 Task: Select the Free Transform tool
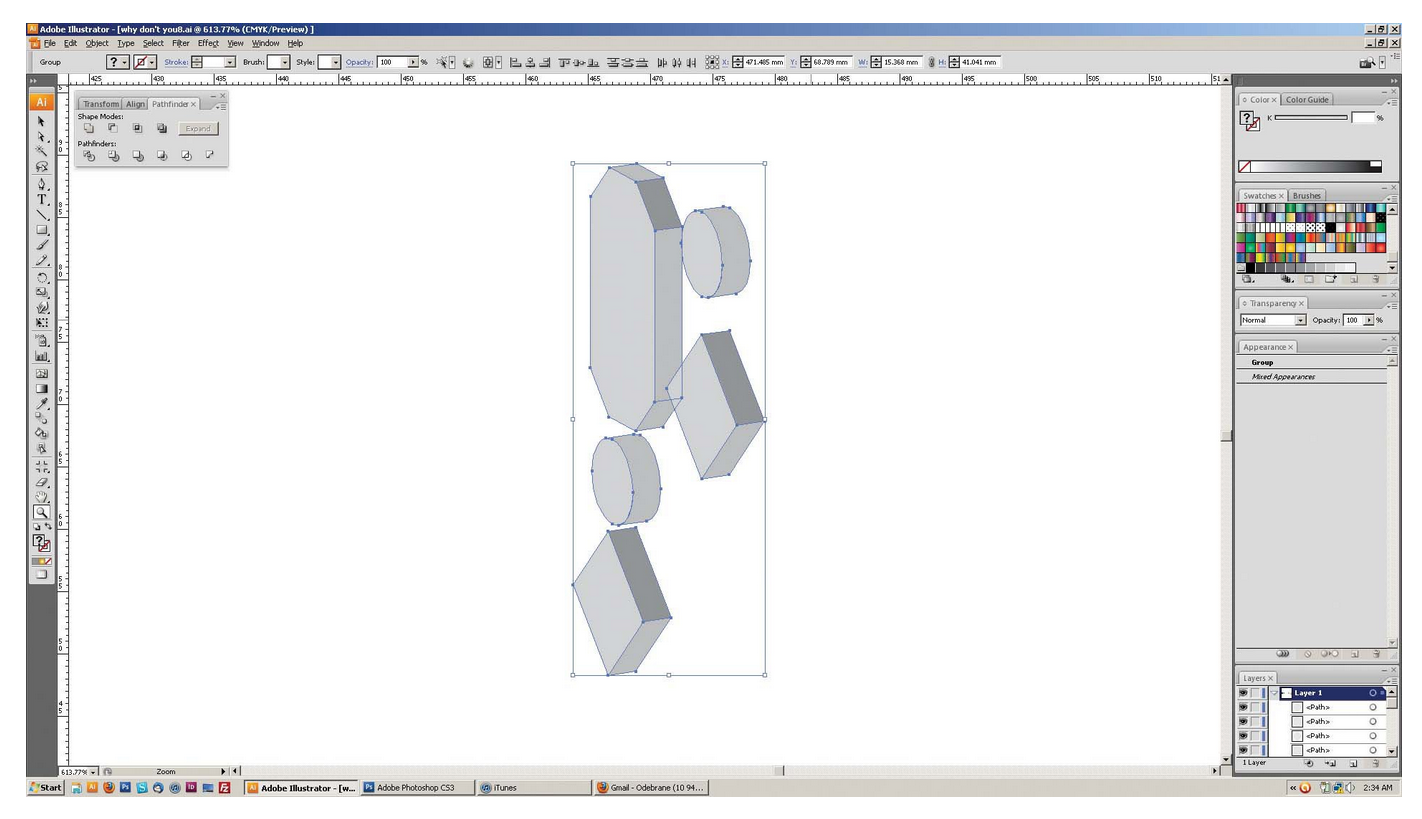[x=41, y=323]
